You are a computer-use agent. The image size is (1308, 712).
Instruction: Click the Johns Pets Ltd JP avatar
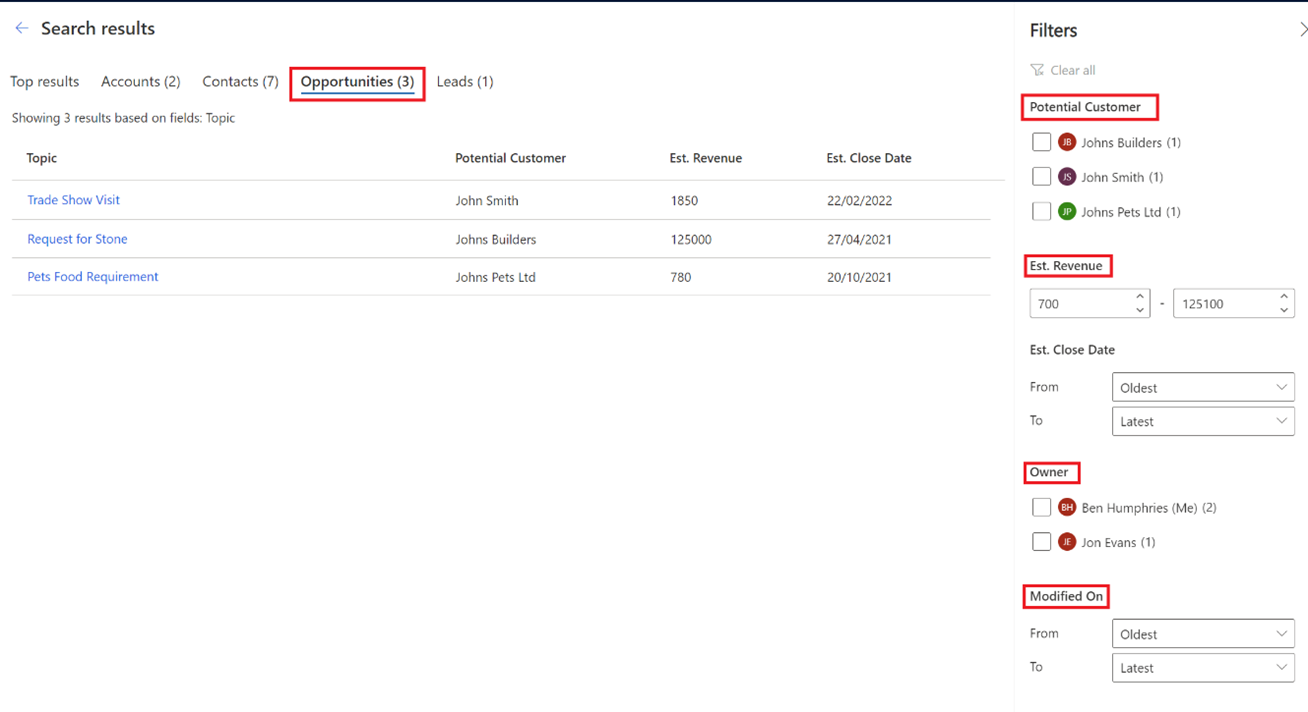tap(1067, 212)
